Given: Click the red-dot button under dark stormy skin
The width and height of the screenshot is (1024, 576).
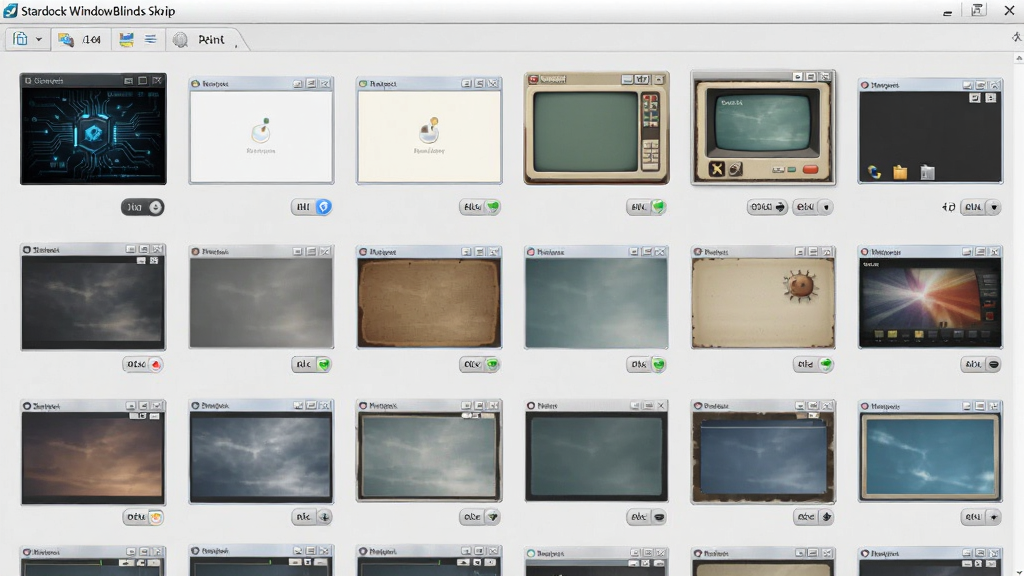Looking at the screenshot, I should coord(143,364).
